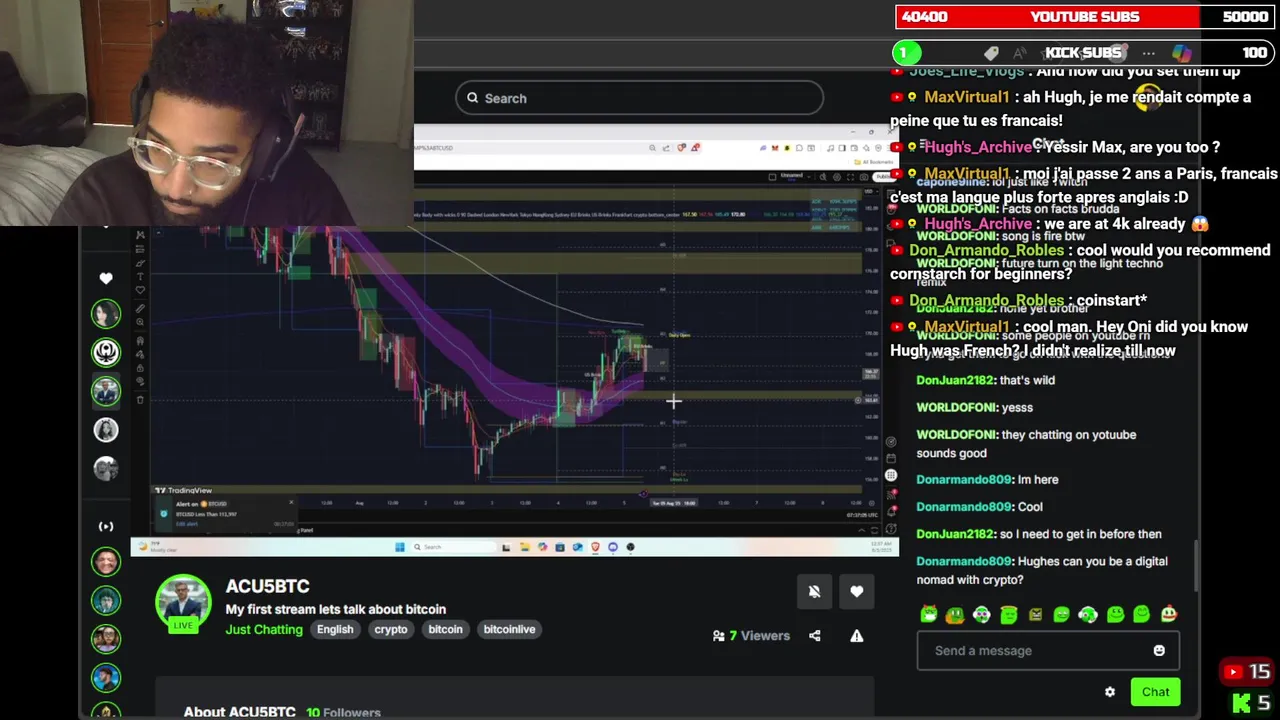Select the crypto tag
1280x720 pixels.
click(x=391, y=629)
